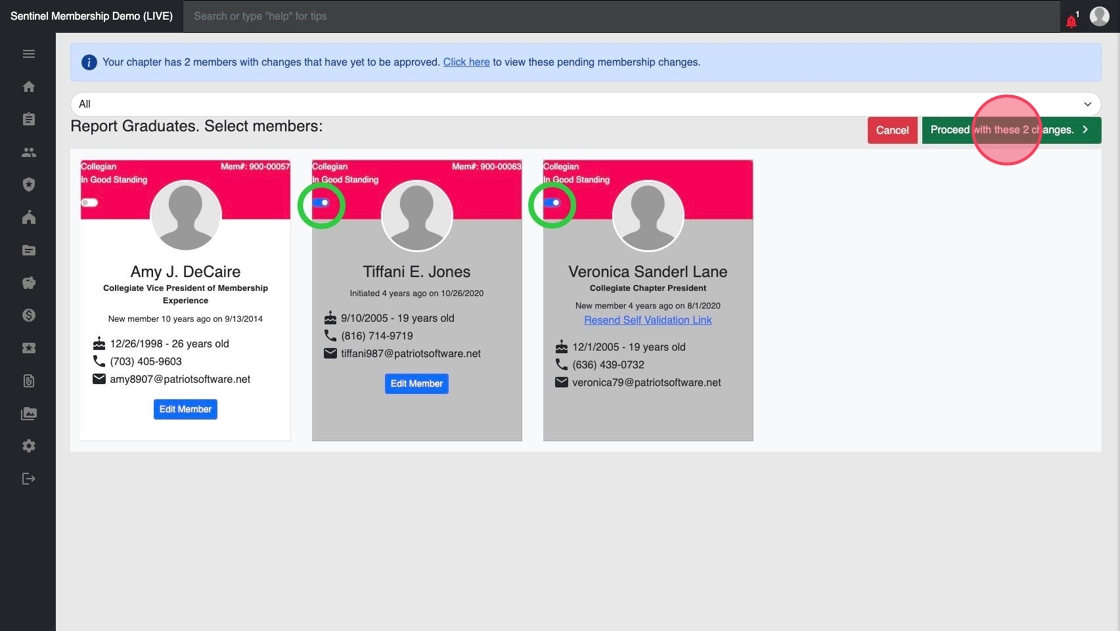Click the name Tiffani E. Jones

416,272
